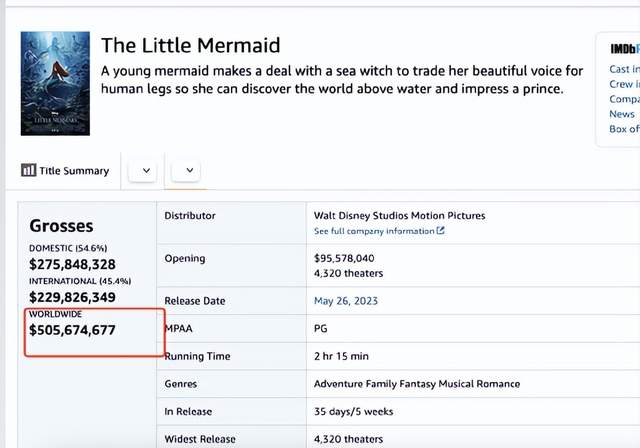This screenshot has height=448, width=640.
Task: Expand the second dropdown with orange underline
Action: (x=190, y=171)
